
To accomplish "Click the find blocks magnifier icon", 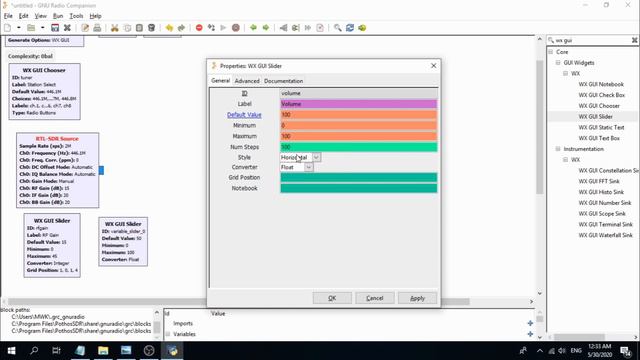I will [x=338, y=28].
